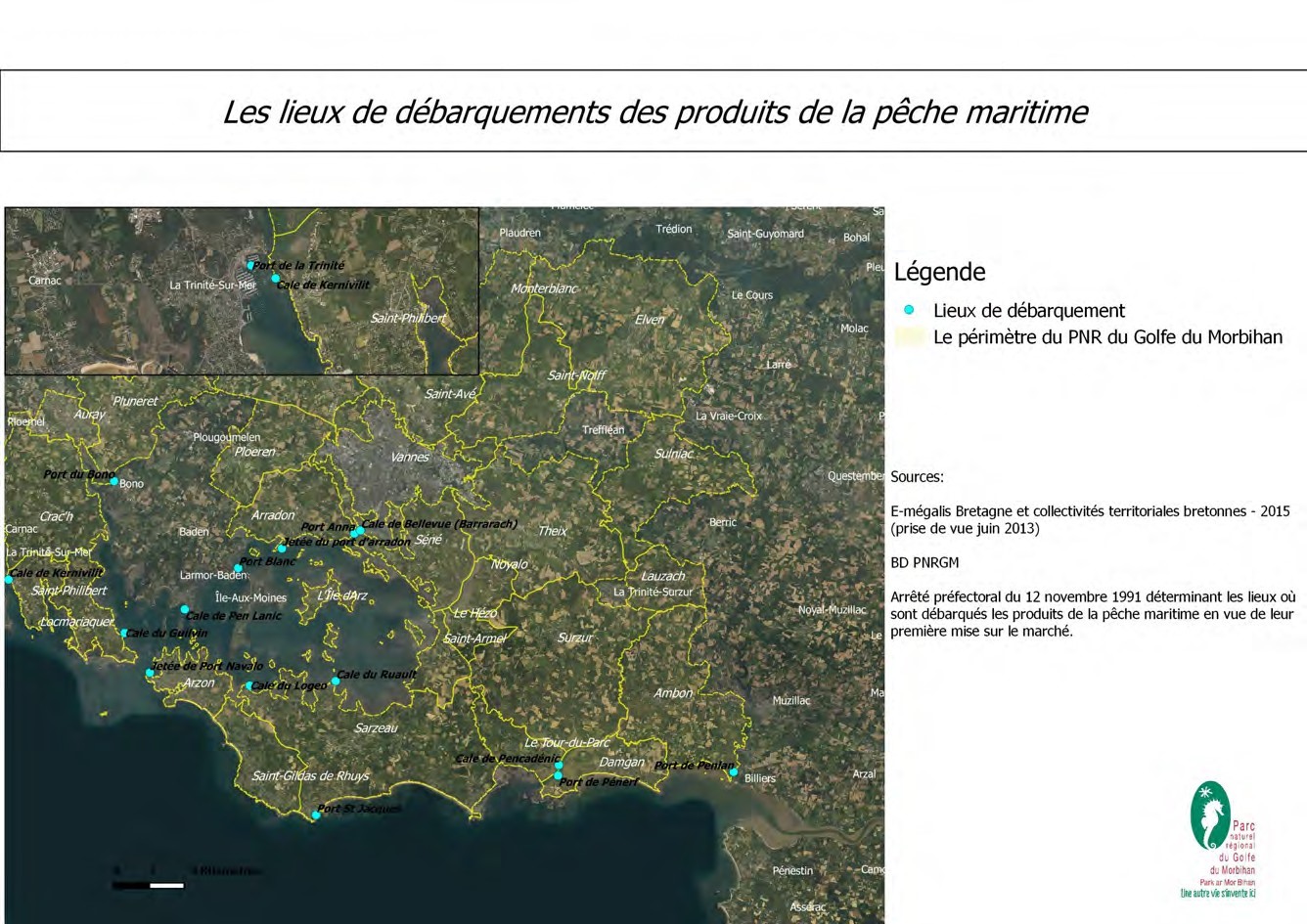The height and width of the screenshot is (924, 1307).
Task: Click the Lauzach label
Action: tap(663, 576)
